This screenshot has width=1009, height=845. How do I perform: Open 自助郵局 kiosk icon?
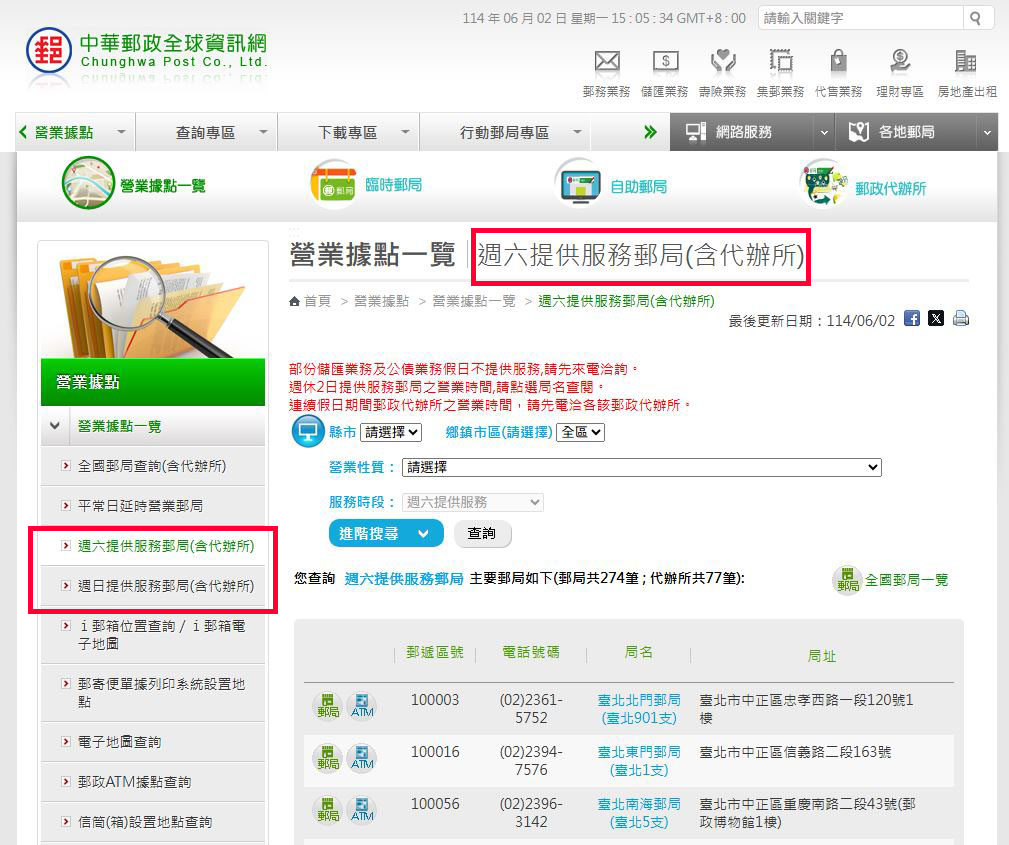(x=580, y=186)
